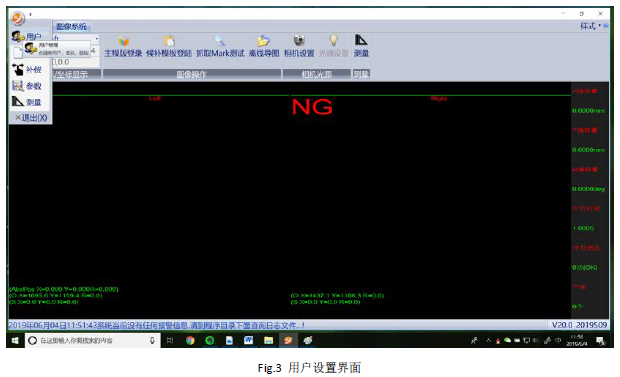This screenshot has height=377, width=620.
Task: Click the 退出(X) exit button
Action: tap(31, 117)
